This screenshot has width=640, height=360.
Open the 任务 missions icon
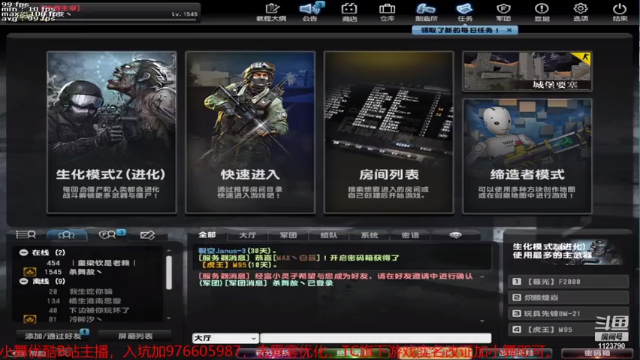(x=465, y=12)
